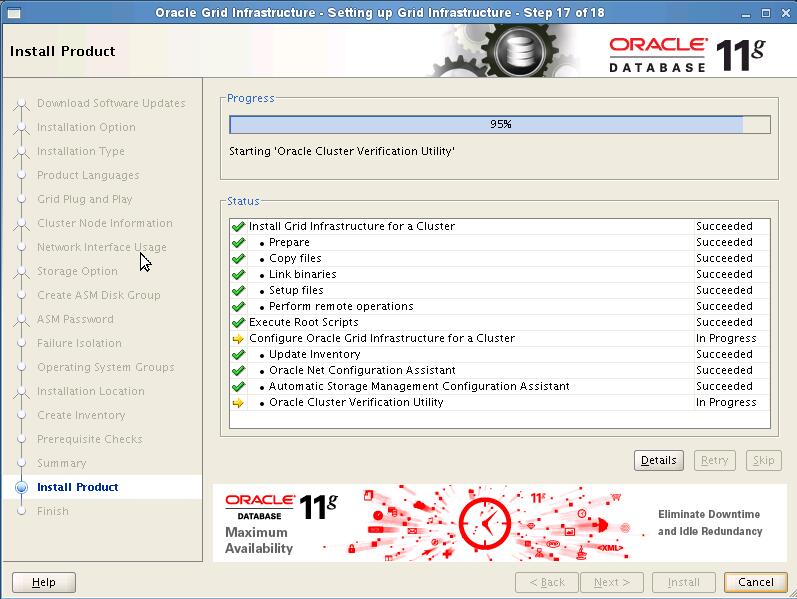This screenshot has width=797, height=599.
Task: Cancel the Grid Infrastructure installation
Action: [x=756, y=582]
